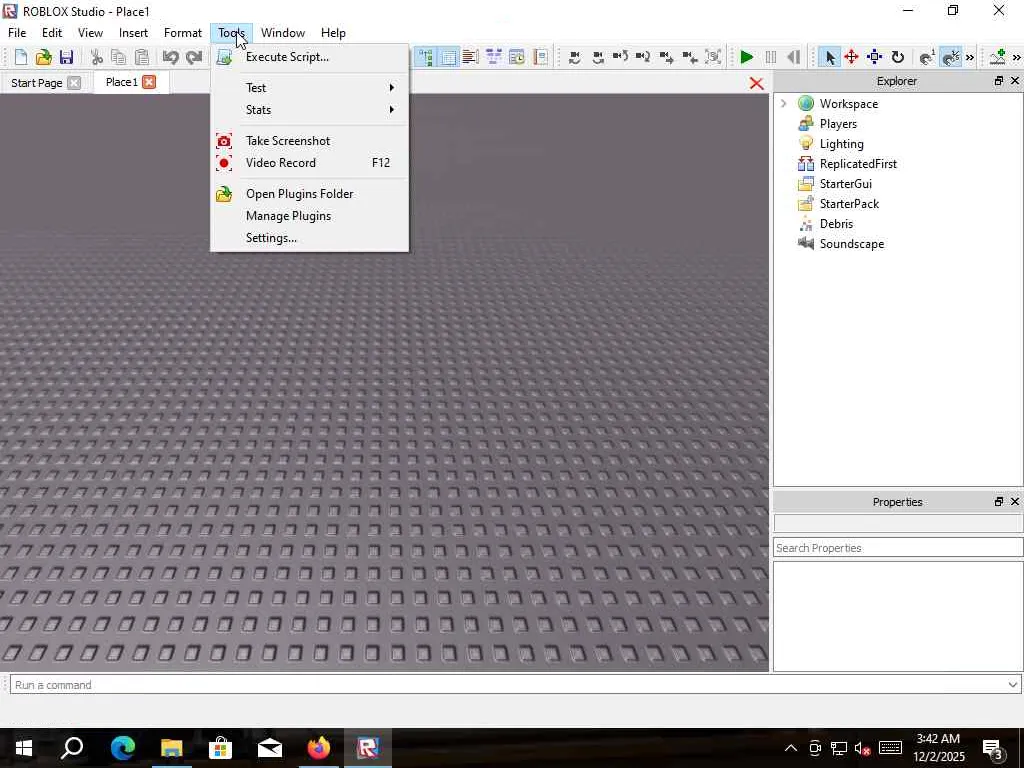The width and height of the screenshot is (1024, 768).
Task: Open the command bar history dropdown
Action: [x=1012, y=685]
